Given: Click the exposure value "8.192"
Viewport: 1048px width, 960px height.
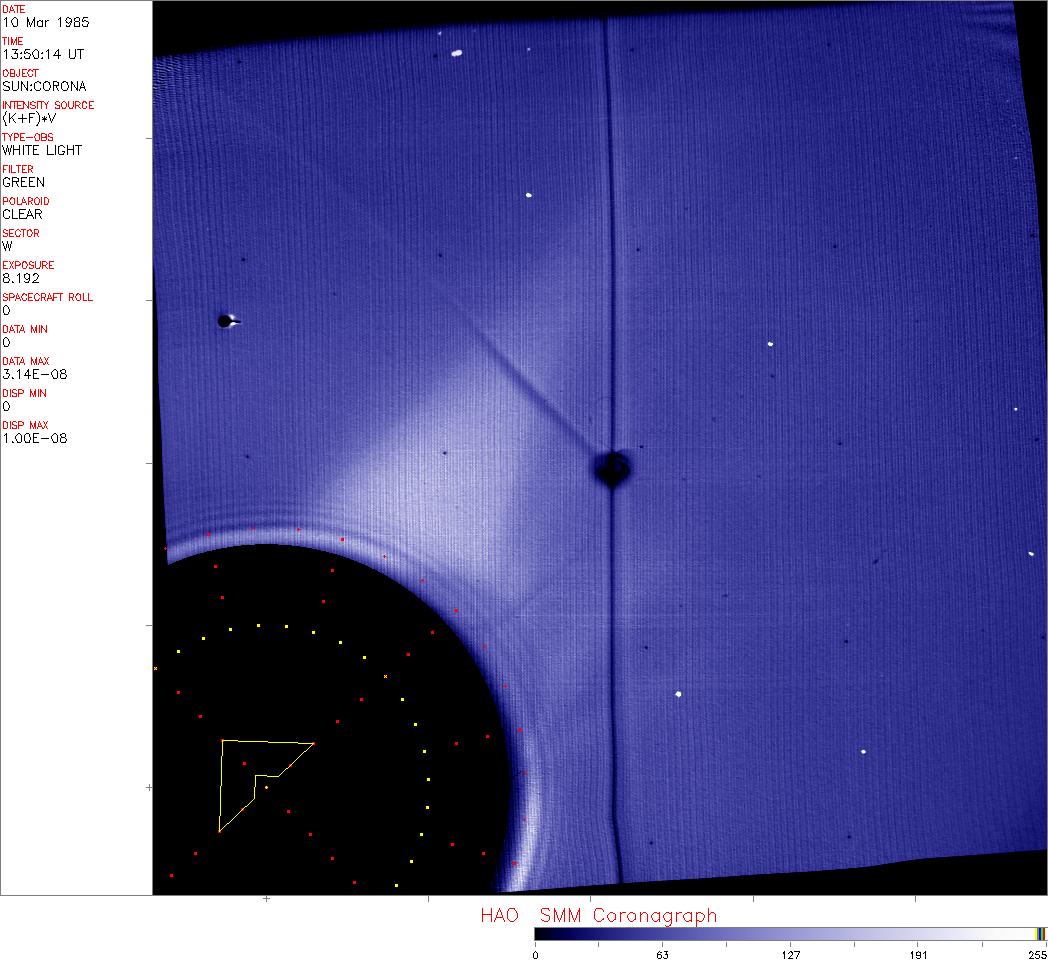Looking at the screenshot, I should (20, 278).
